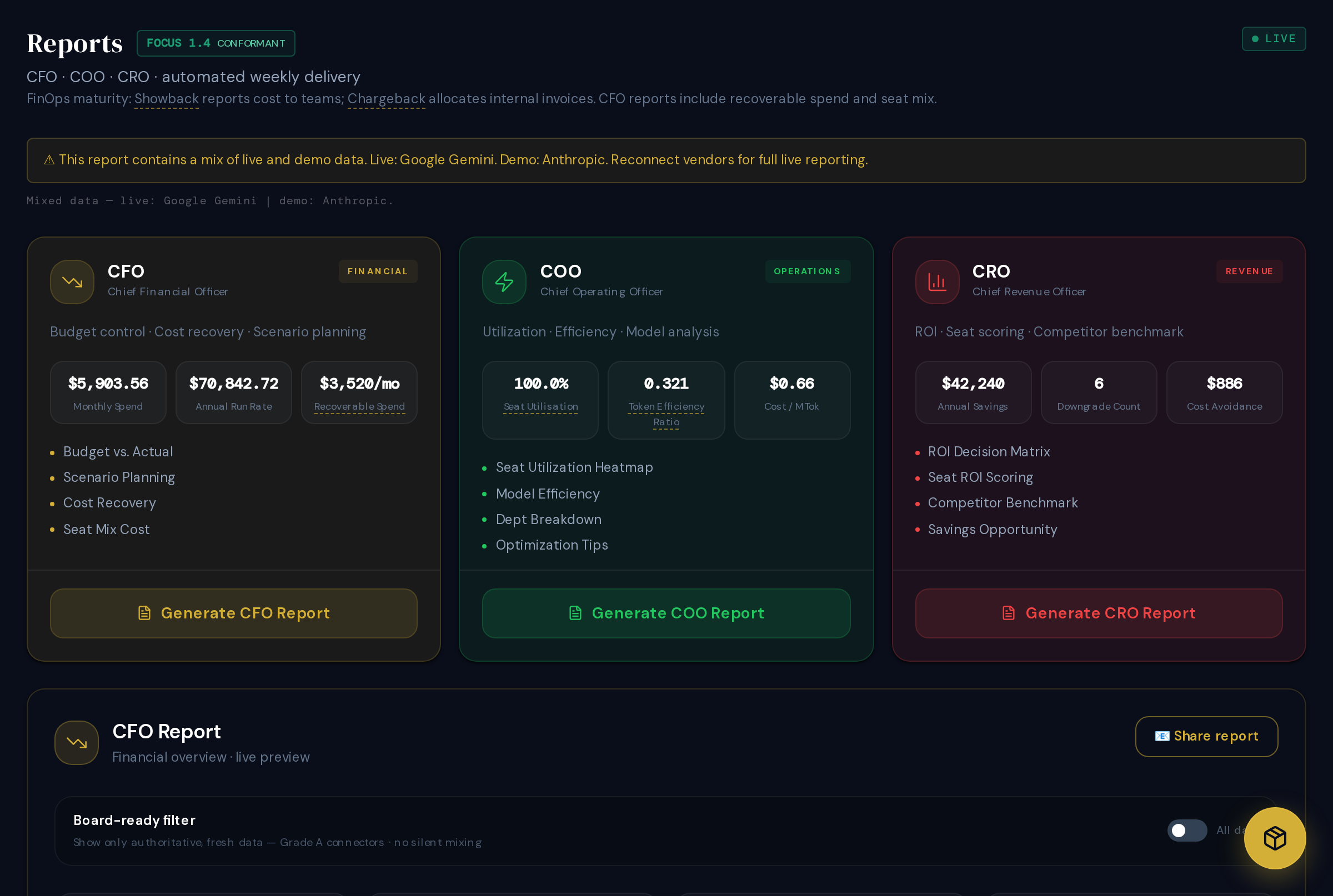
Task: Generate the CRO Report
Action: point(1099,613)
